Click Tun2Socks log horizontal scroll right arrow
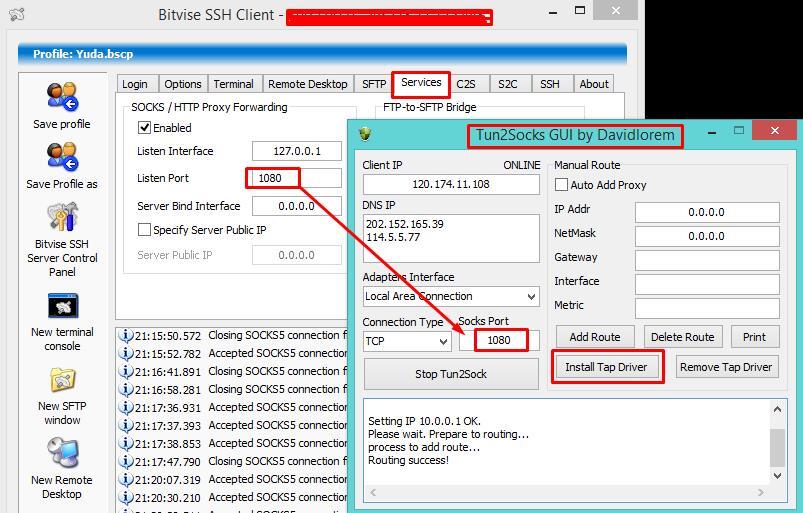 760,493
